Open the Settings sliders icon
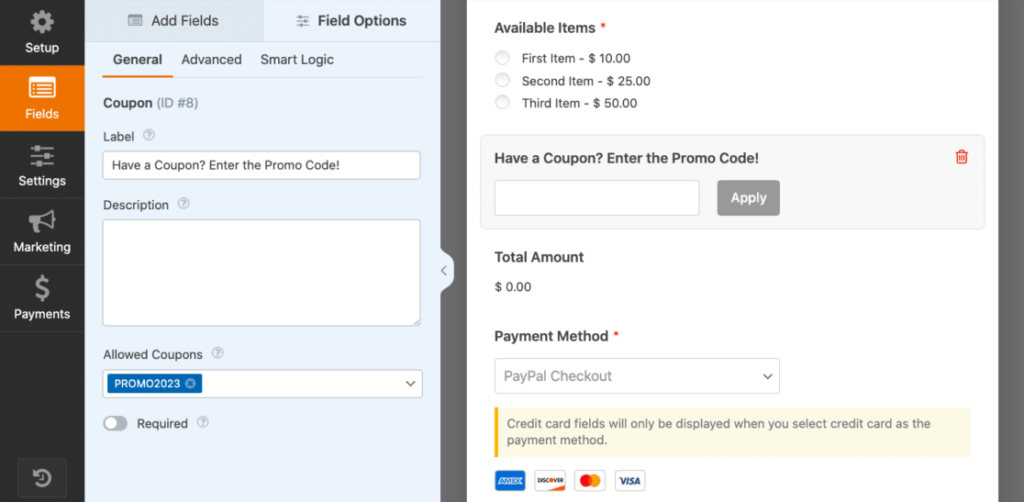1024x502 pixels. [42, 156]
